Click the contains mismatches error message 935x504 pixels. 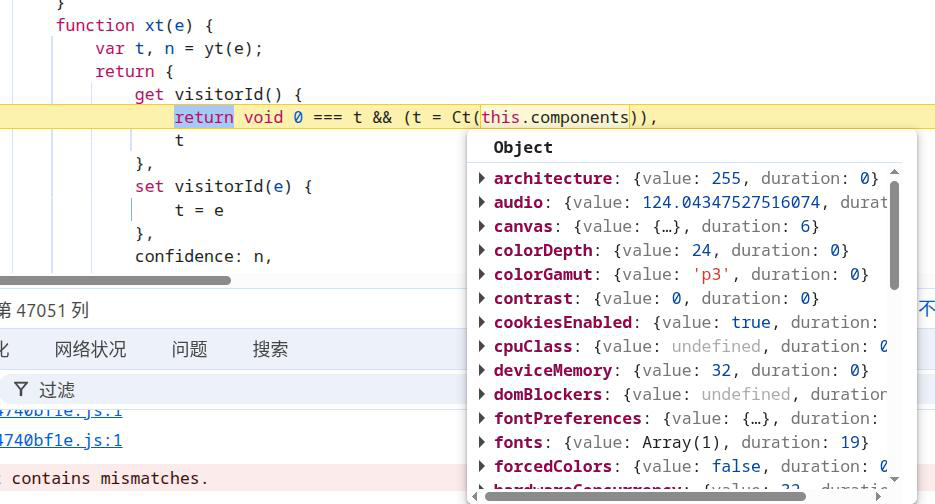[110, 478]
